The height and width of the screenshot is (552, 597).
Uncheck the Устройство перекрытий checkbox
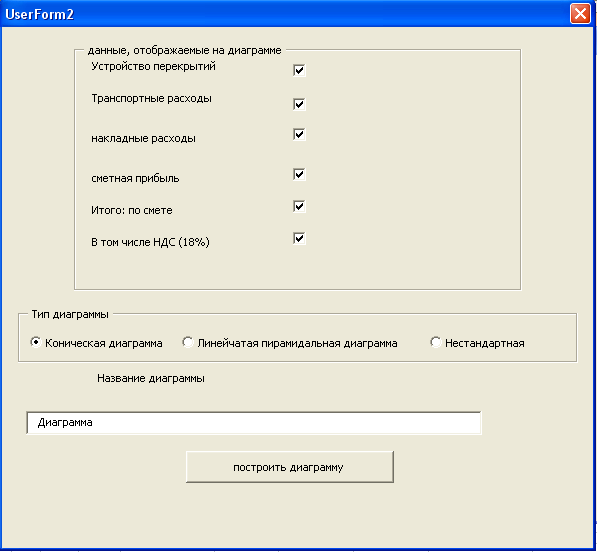(x=299, y=70)
